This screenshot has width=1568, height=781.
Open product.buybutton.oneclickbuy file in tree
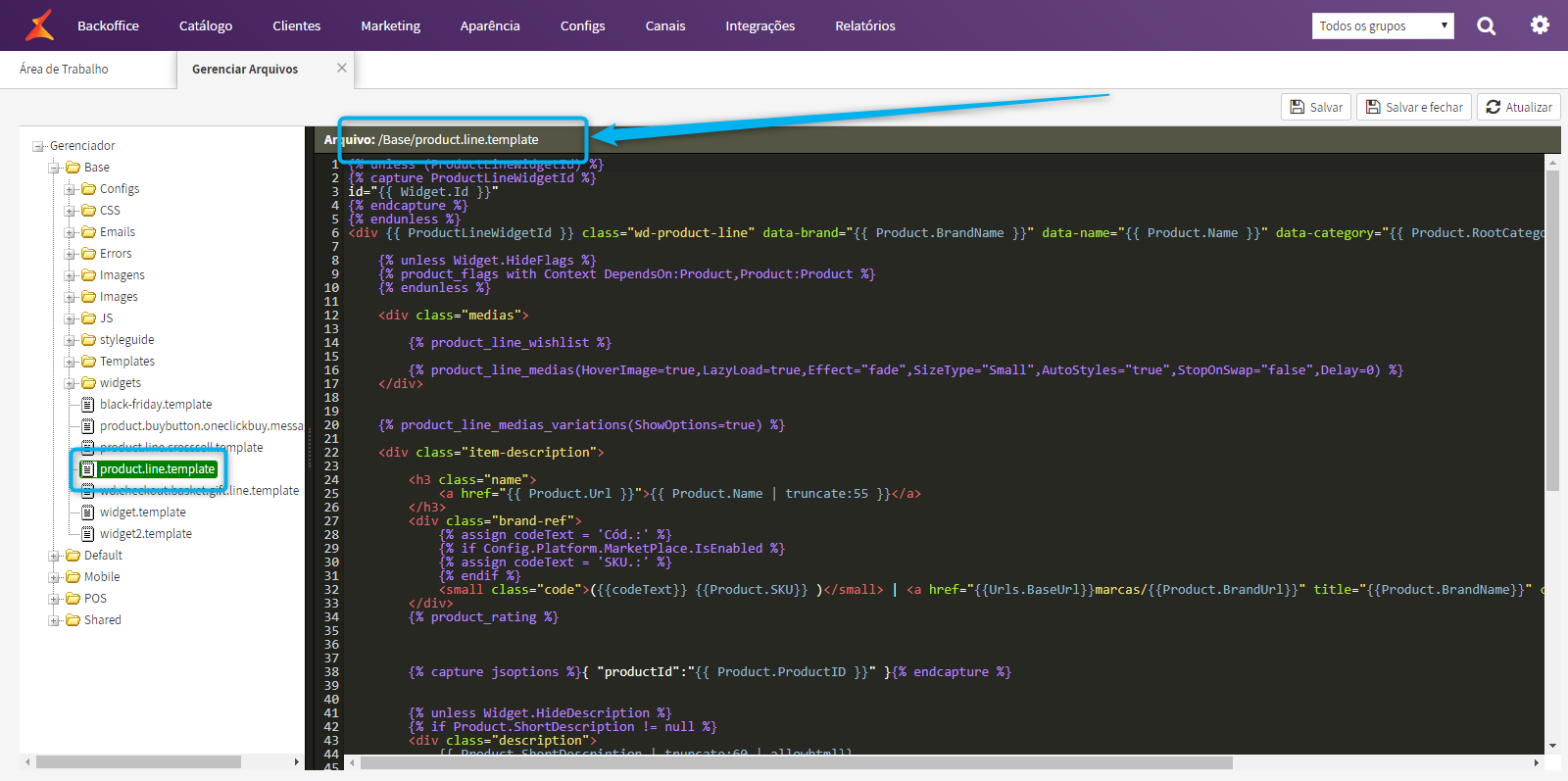pos(201,426)
